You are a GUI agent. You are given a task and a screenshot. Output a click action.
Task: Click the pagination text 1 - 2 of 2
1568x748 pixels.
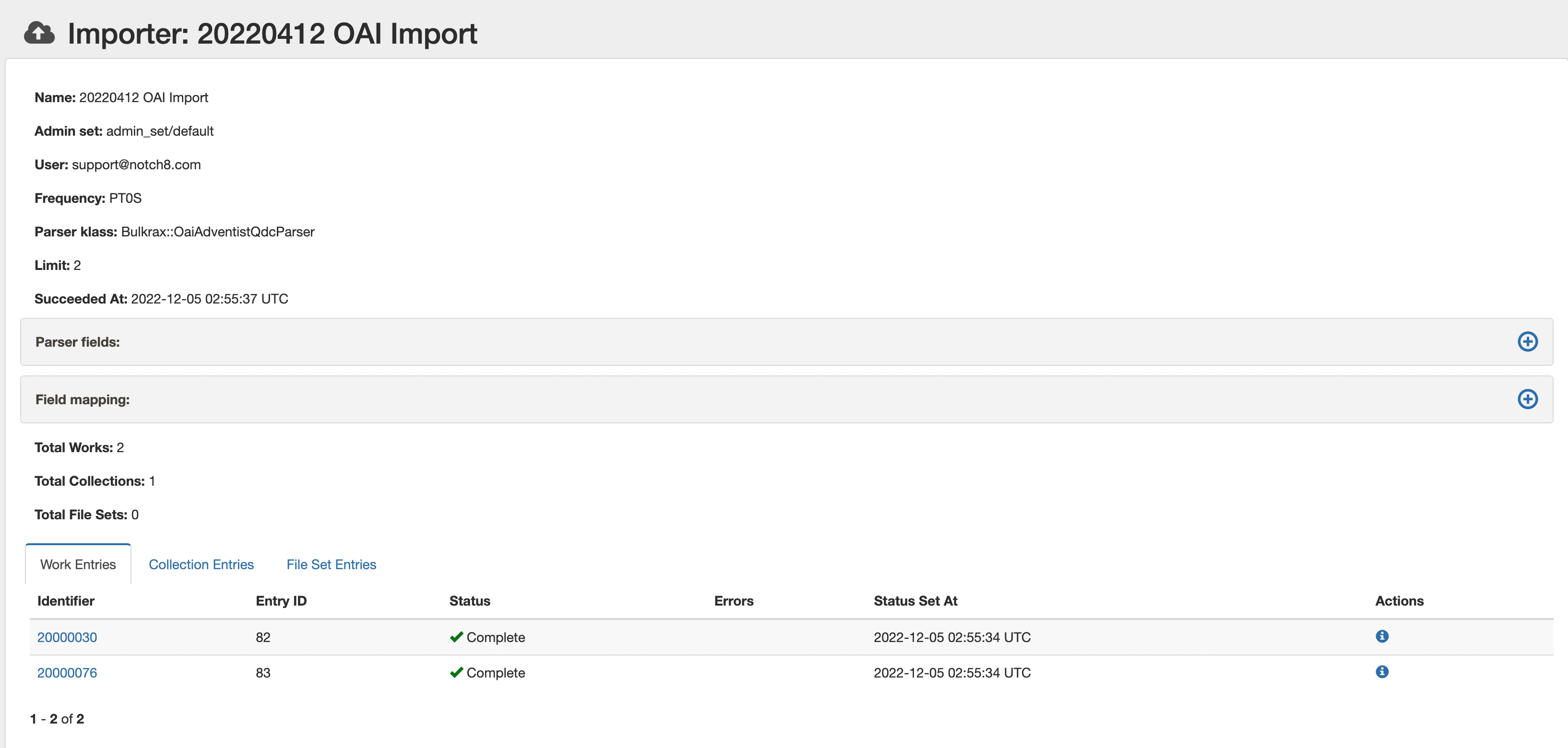pos(57,718)
